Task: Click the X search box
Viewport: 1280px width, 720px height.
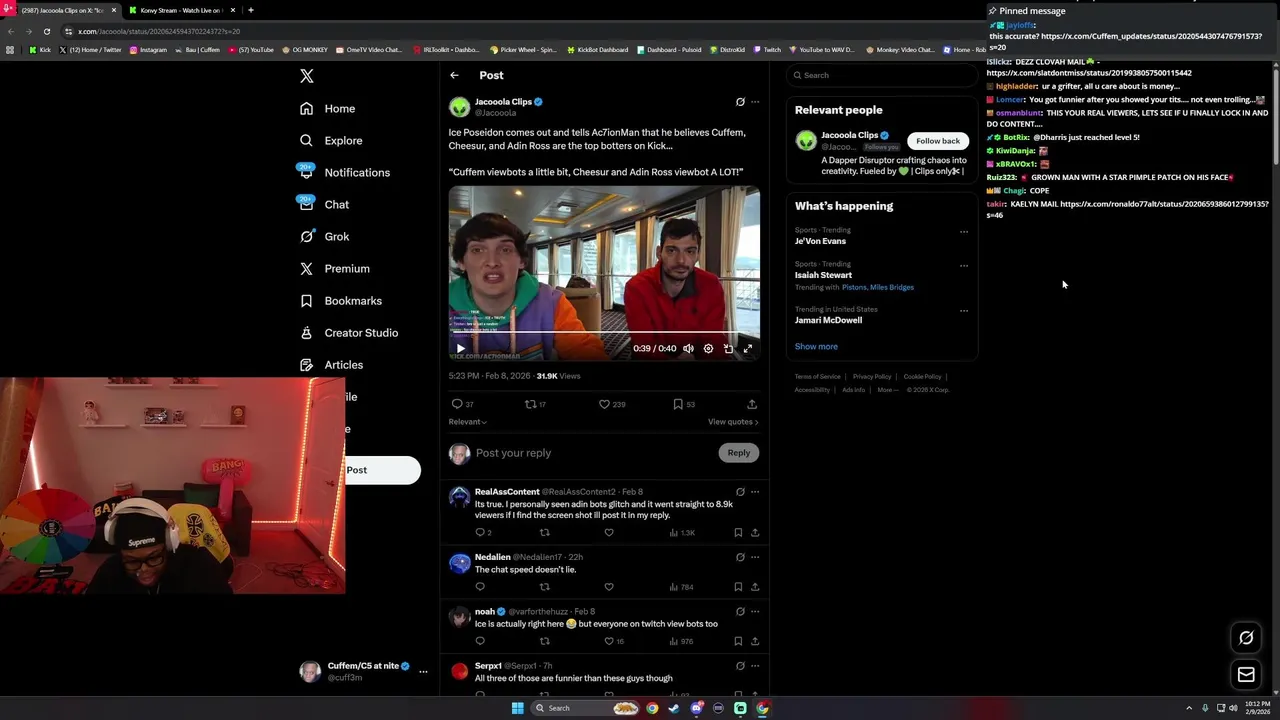Action: [x=880, y=75]
